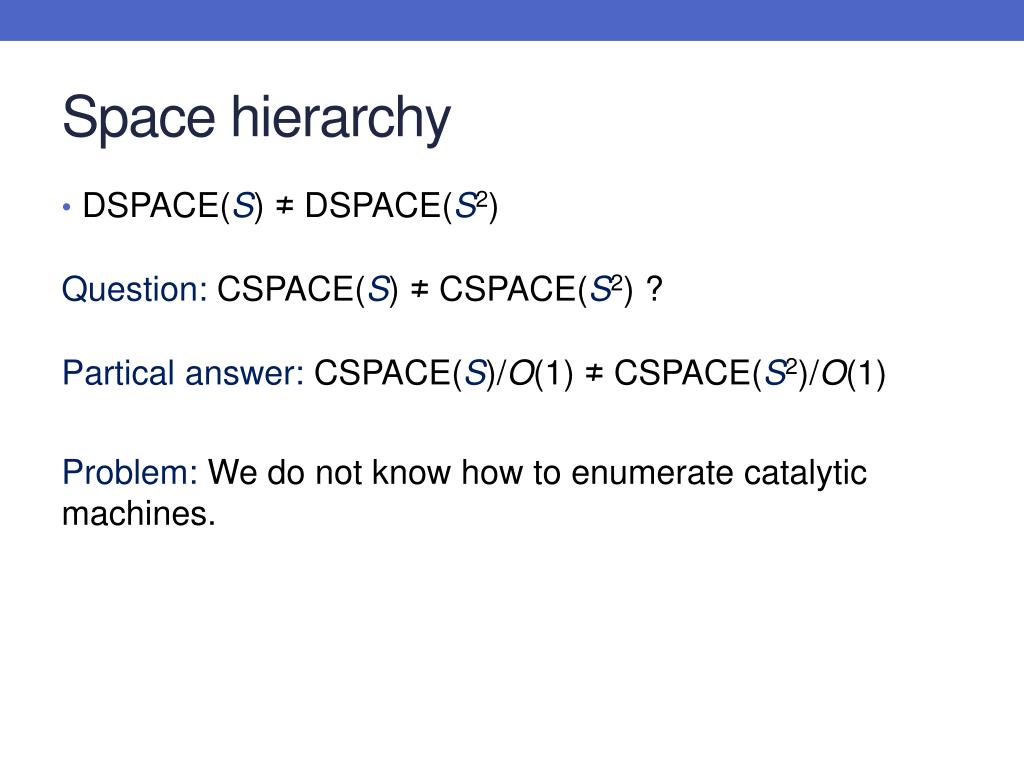
Task: Click CSPACE(S) in the Question line
Action: pos(307,289)
